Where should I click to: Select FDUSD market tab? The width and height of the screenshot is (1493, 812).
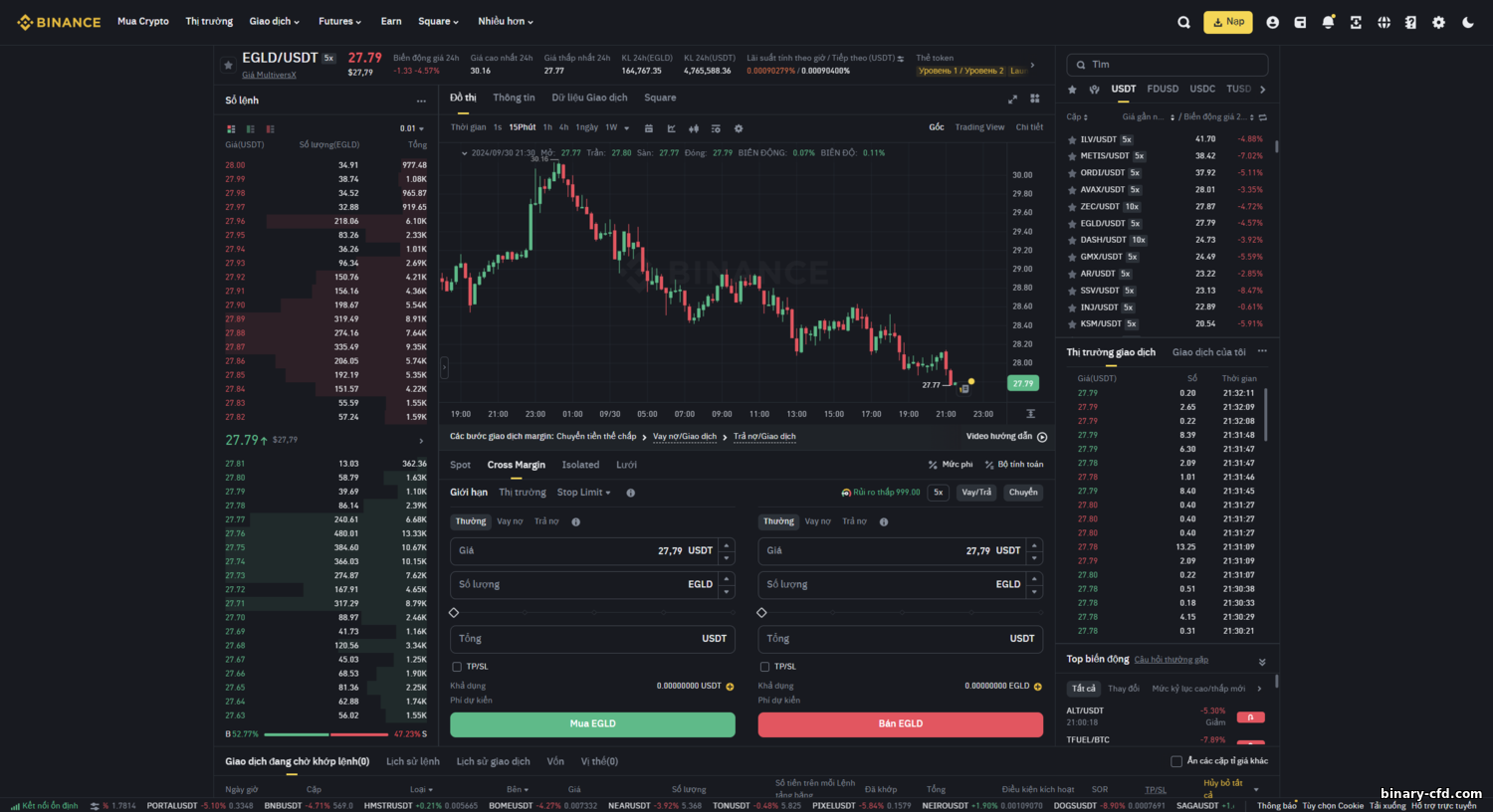coord(1163,89)
